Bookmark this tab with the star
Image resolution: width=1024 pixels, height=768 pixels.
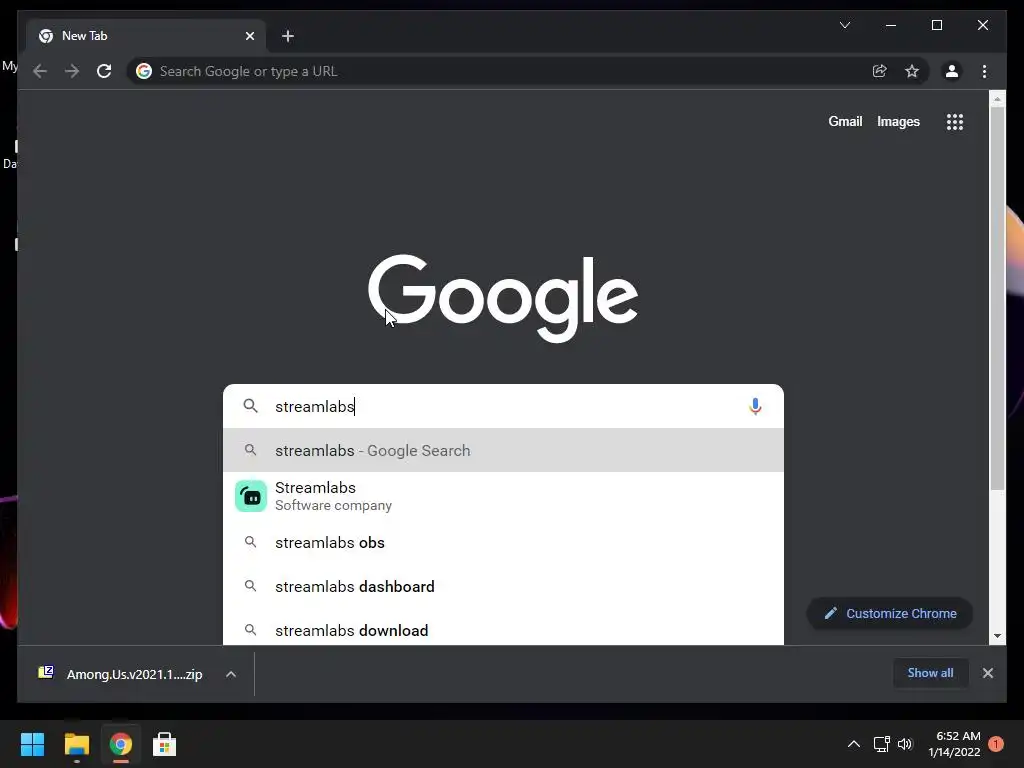point(912,71)
